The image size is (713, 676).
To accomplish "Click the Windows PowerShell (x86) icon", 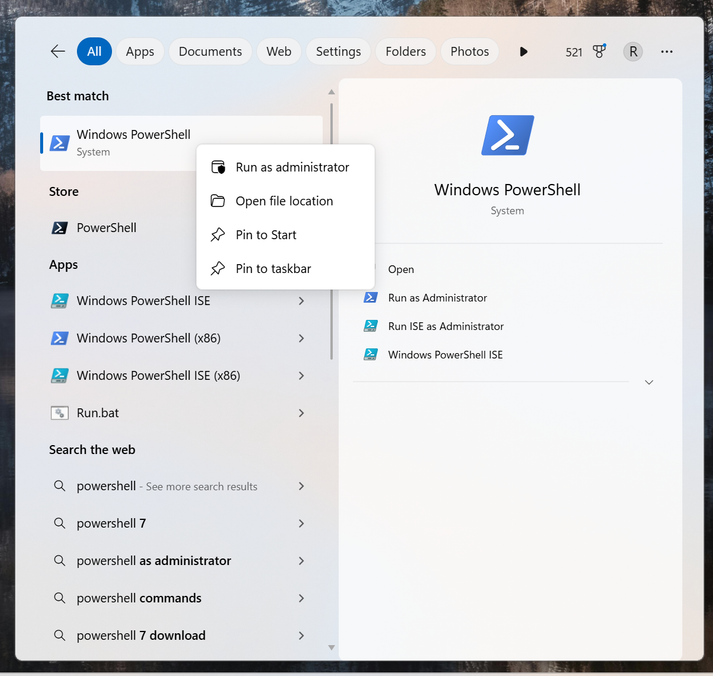I will pos(60,338).
